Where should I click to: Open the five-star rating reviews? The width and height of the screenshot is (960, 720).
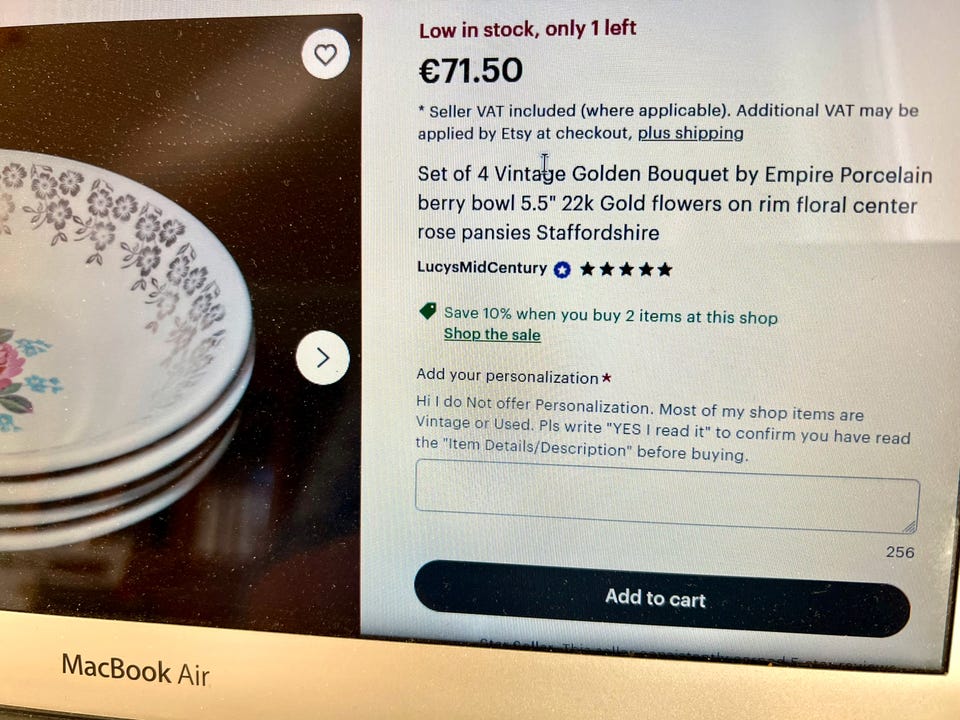coord(626,269)
